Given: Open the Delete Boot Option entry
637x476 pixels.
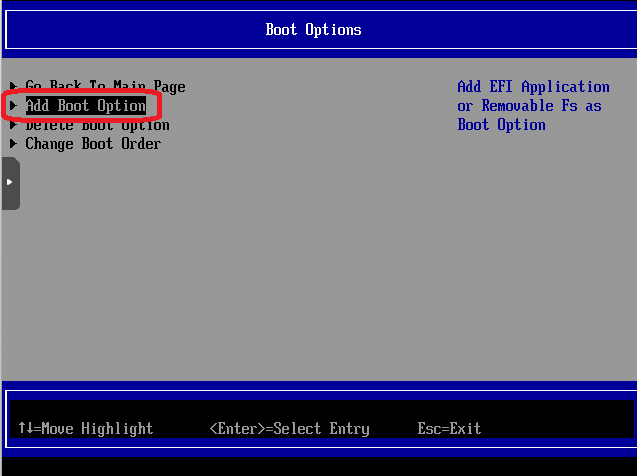Looking at the screenshot, I should [97, 125].
